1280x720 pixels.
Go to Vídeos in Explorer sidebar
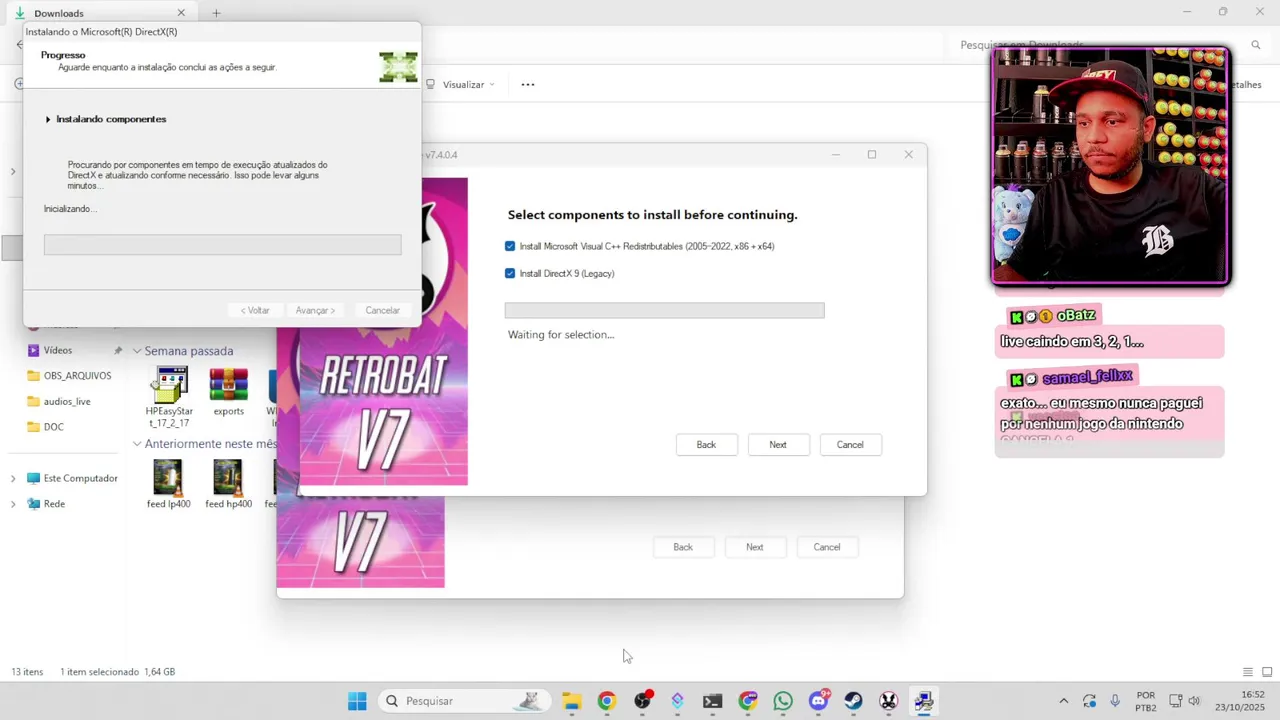point(58,350)
